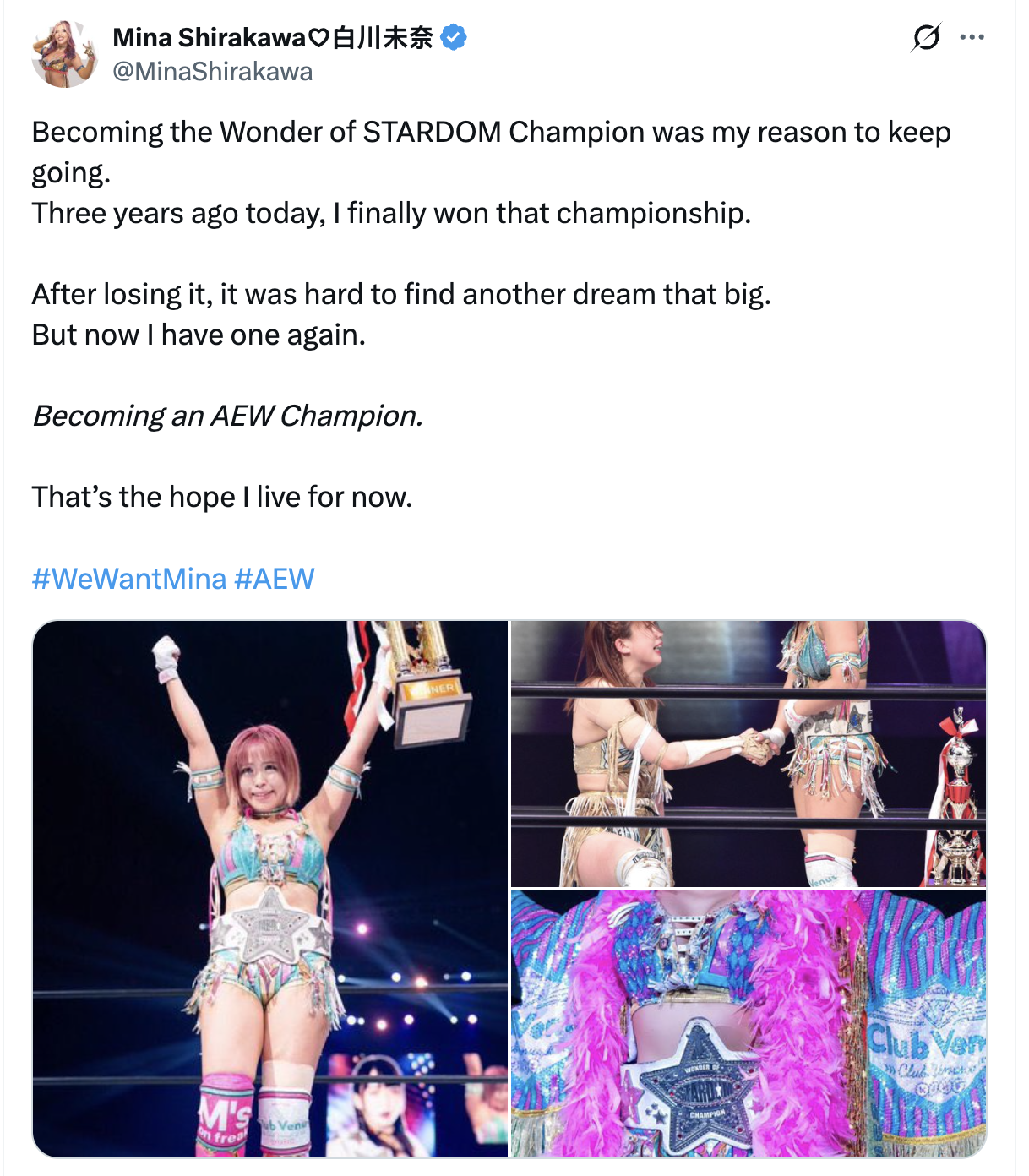Visit the @MinaShirakawa handle
This screenshot has width=1029, height=1176.
click(212, 72)
